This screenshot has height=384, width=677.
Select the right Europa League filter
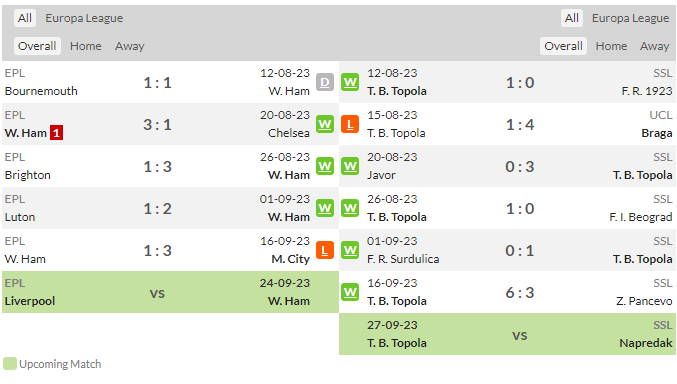pyautogui.click(x=630, y=18)
